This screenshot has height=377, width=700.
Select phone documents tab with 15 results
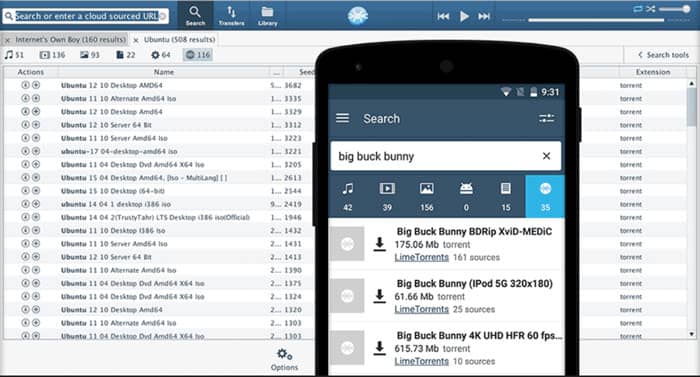point(505,196)
